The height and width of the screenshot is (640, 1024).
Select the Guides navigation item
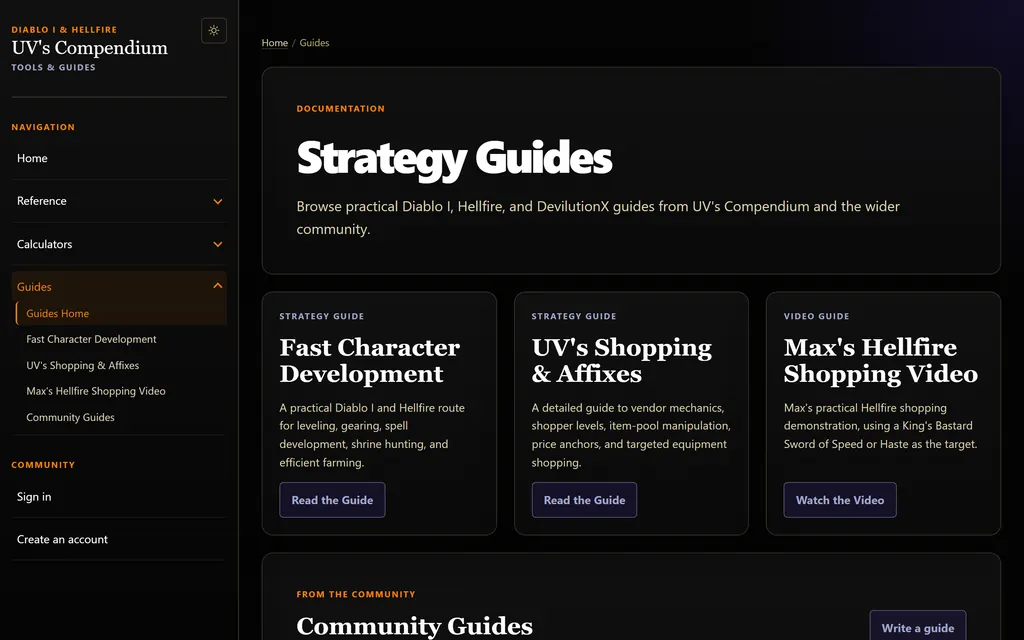tap(119, 287)
